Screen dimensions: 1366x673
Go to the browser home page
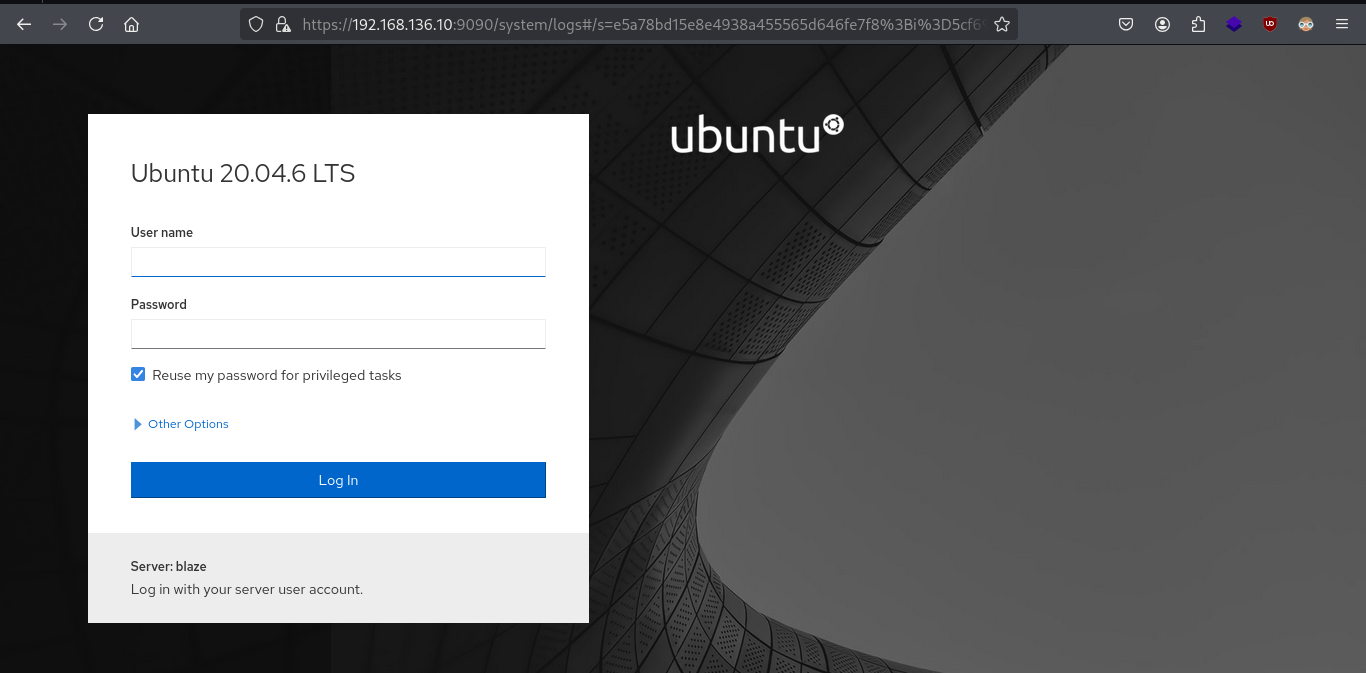(x=131, y=24)
